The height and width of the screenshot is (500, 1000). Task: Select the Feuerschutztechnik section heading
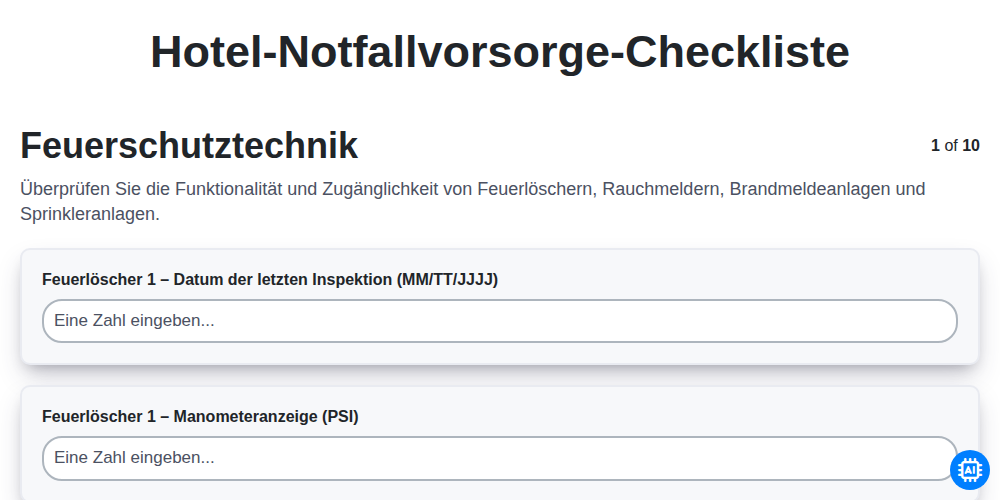pos(189,145)
